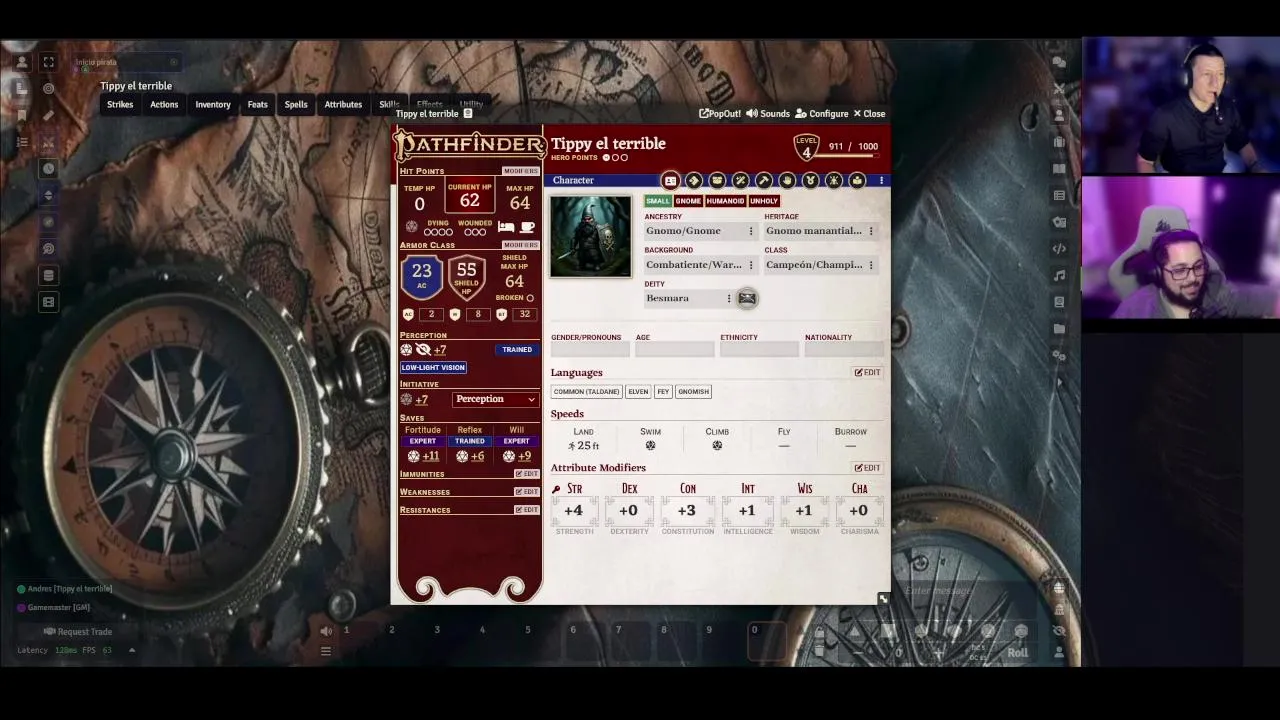1280x720 pixels.
Task: Roll Reflex save +6
Action: [470, 456]
